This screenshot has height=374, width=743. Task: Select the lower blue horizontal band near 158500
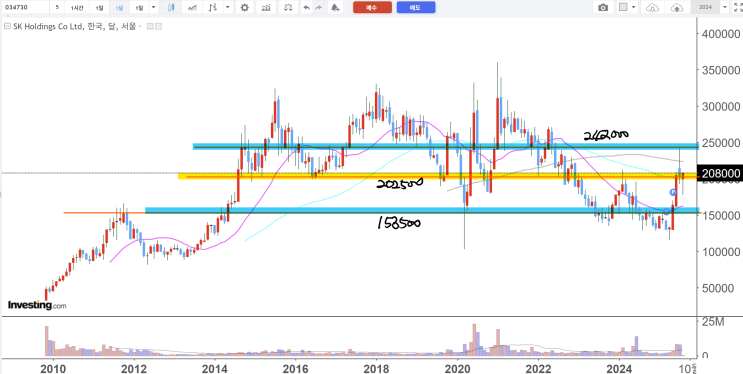(422, 210)
